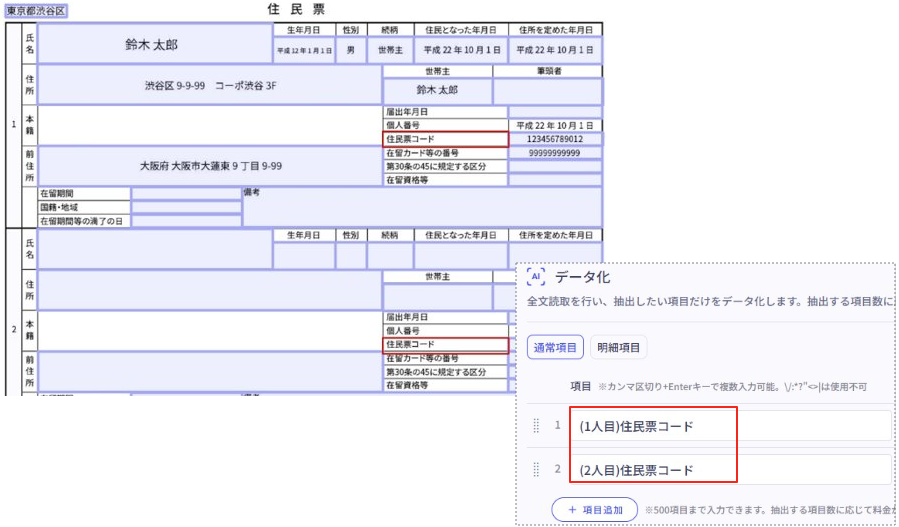
Task: Click the AI icon beside データ化 heading
Action: click(536, 277)
